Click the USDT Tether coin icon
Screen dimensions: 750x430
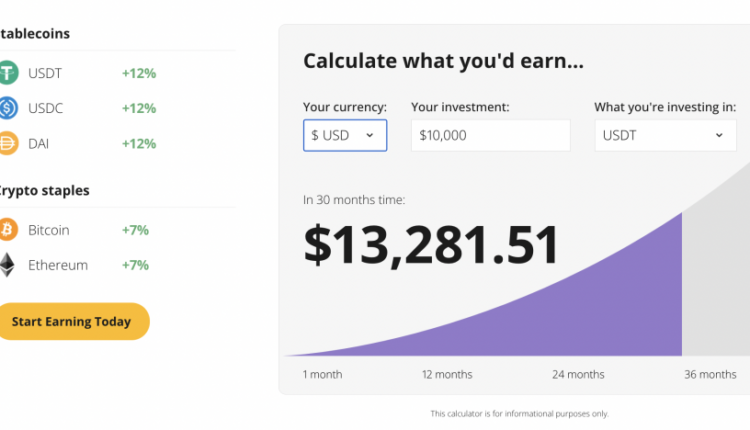8,73
